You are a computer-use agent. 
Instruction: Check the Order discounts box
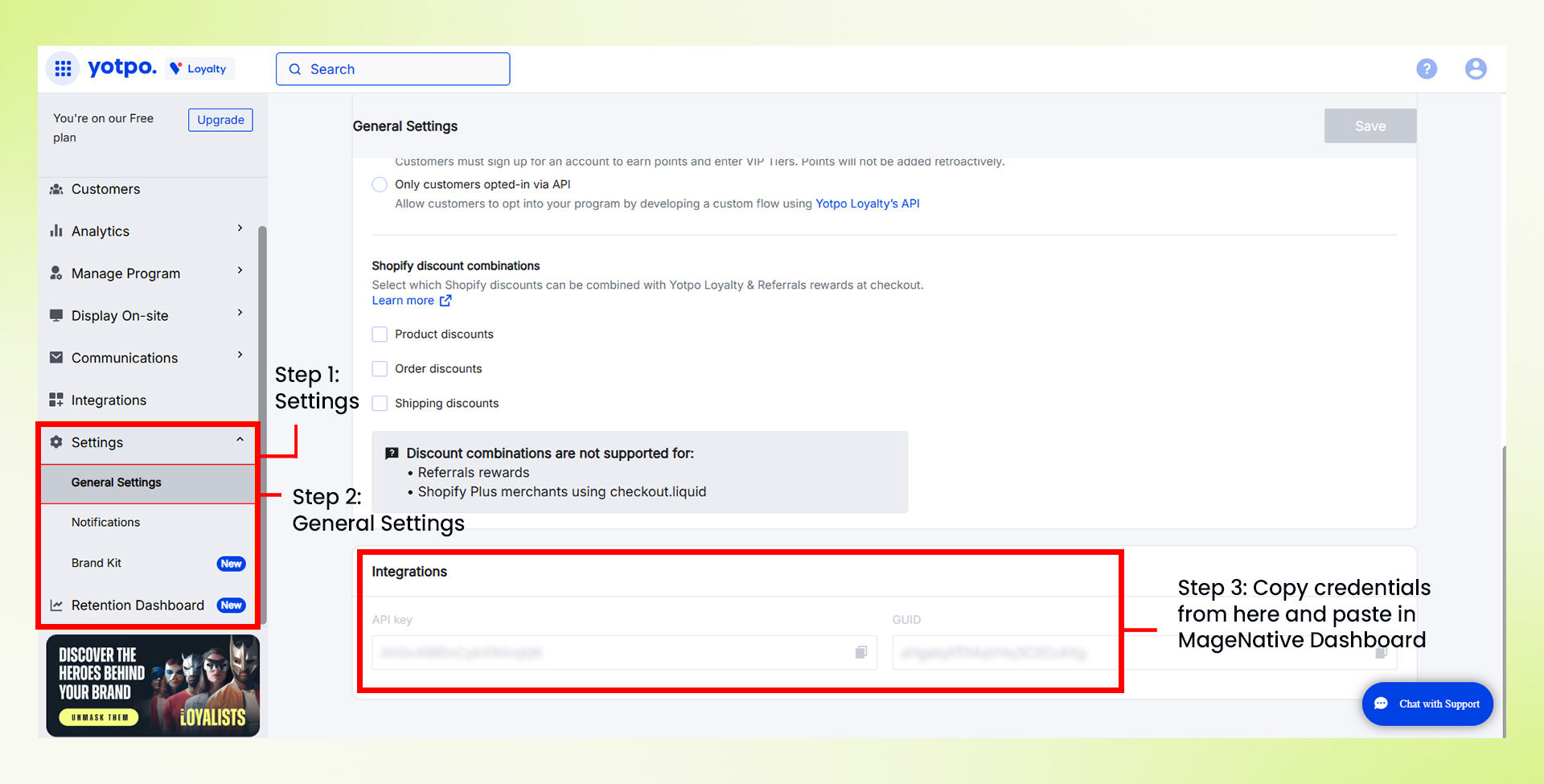(379, 368)
